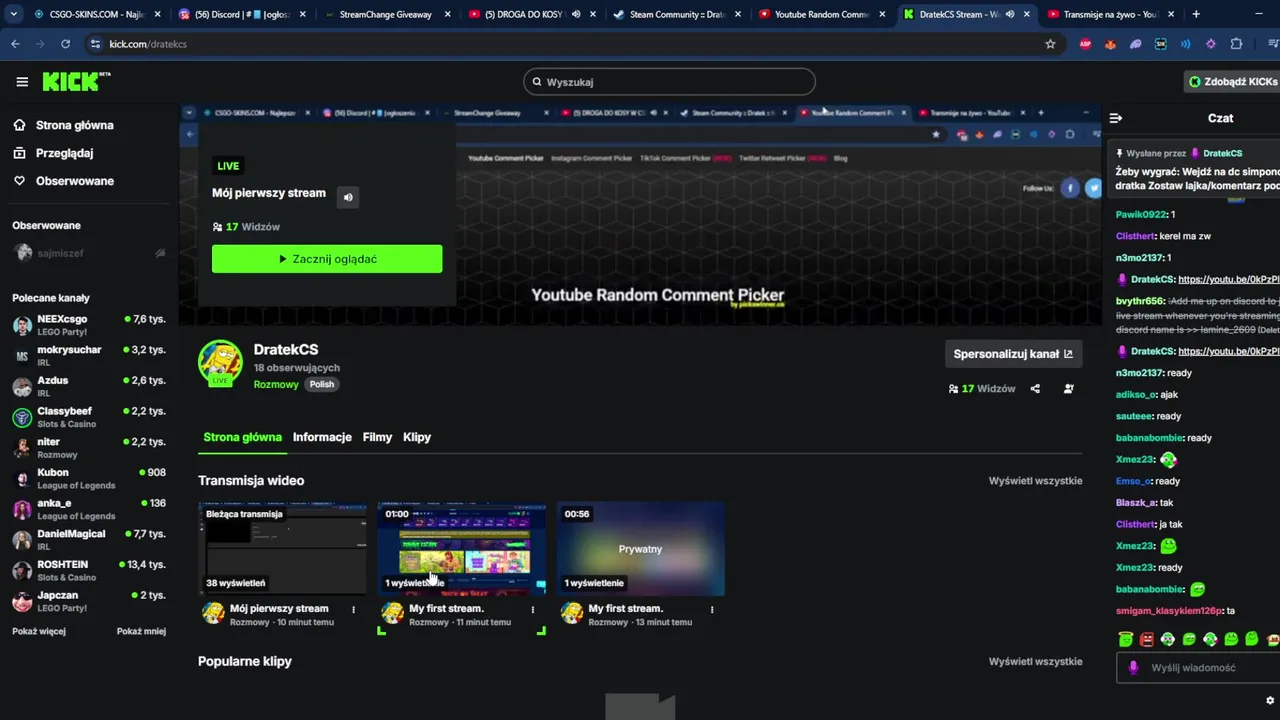Mute the DROGA DO KOSY tab audio
The height and width of the screenshot is (720, 1280).
tap(576, 14)
